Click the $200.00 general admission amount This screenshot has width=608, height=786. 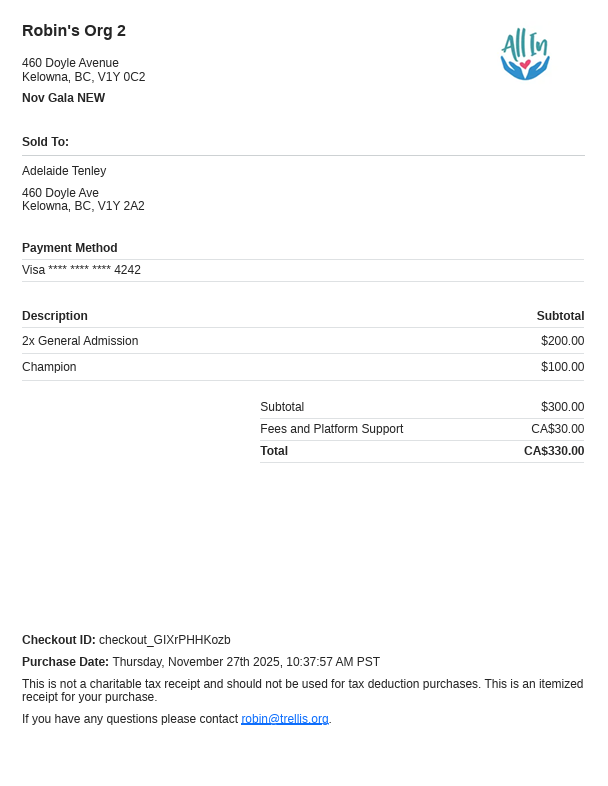562,341
